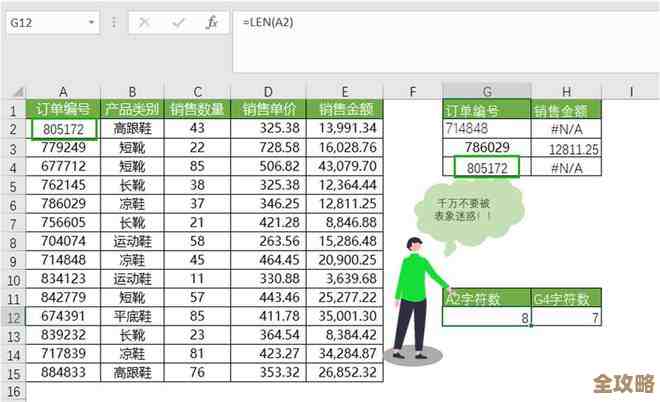Click header cell A1 订单编号
The width and height of the screenshot is (660, 402).
pos(63,109)
